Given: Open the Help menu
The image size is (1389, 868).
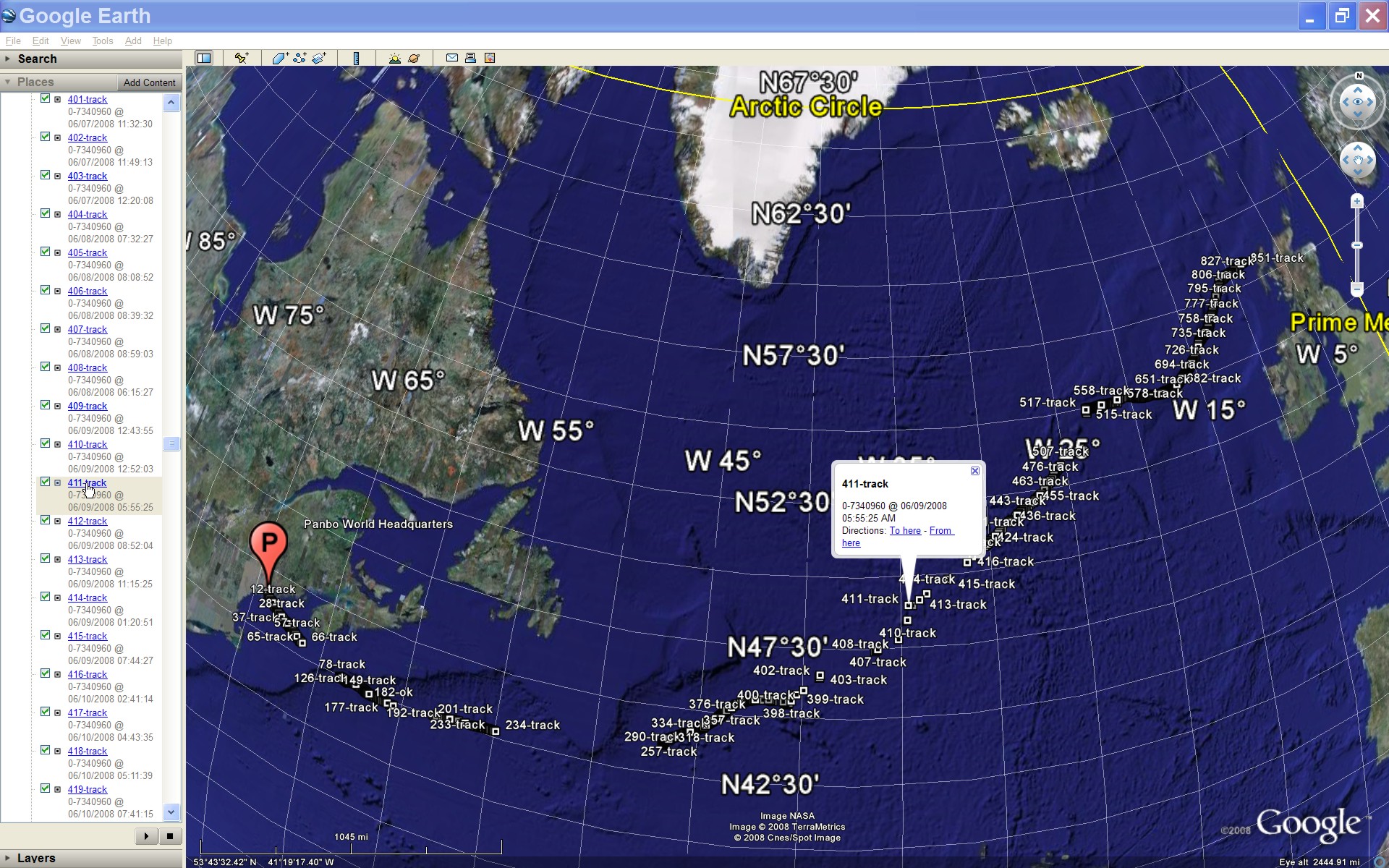Looking at the screenshot, I should pyautogui.click(x=163, y=41).
